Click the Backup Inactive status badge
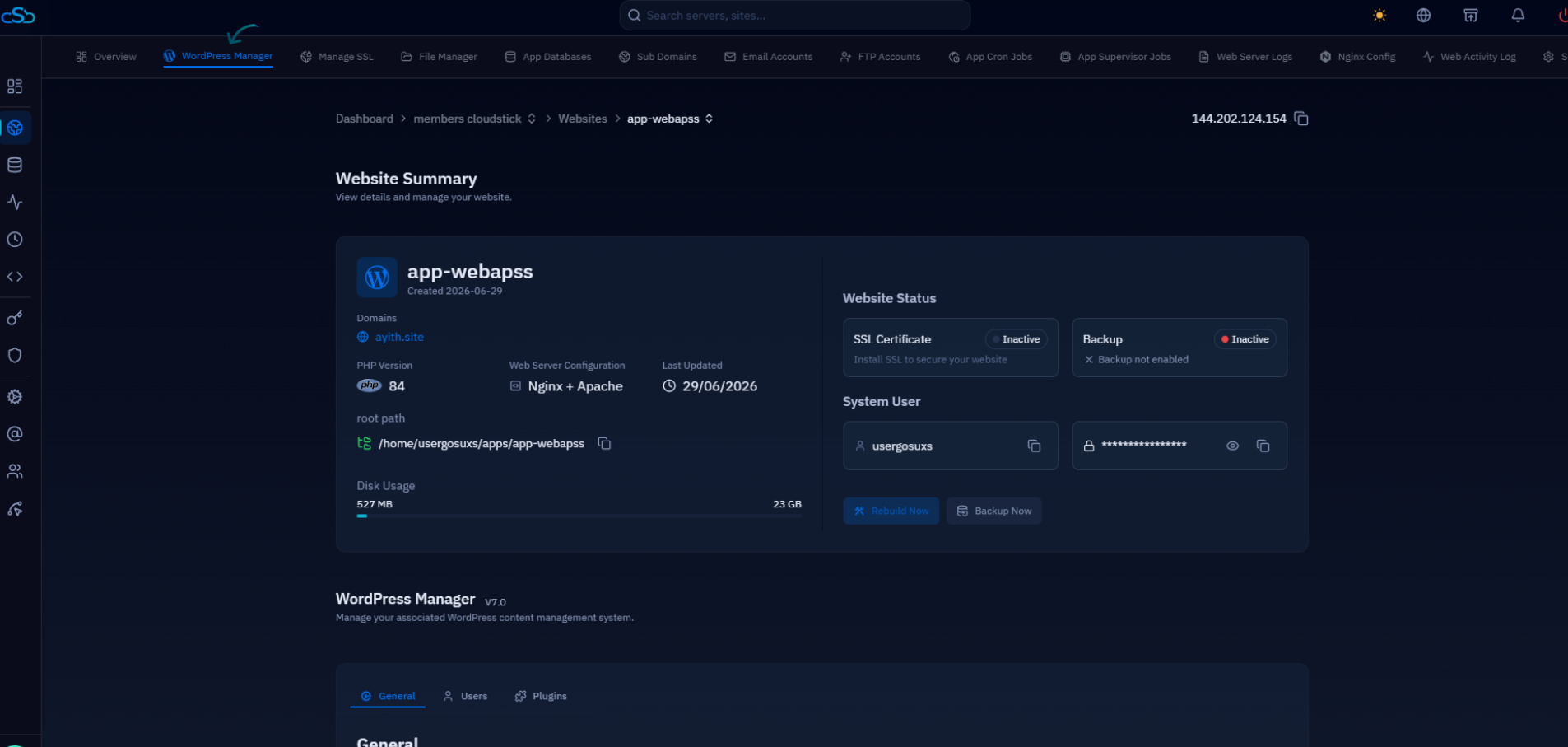Viewport: 1568px width, 747px height. [1245, 339]
